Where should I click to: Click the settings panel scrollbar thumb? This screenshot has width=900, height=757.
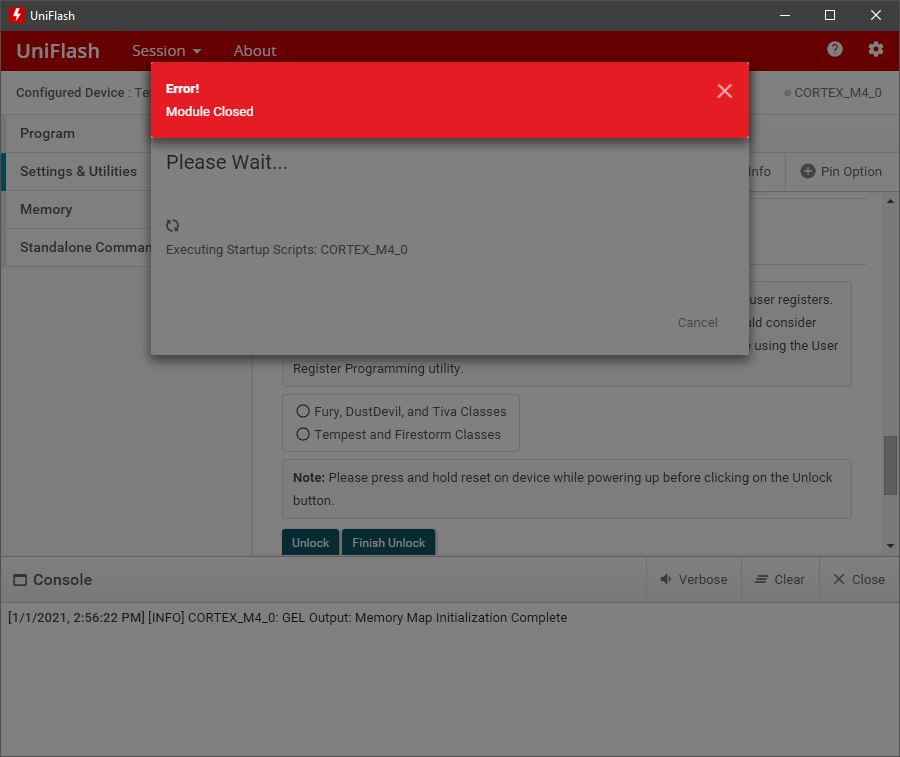click(890, 465)
